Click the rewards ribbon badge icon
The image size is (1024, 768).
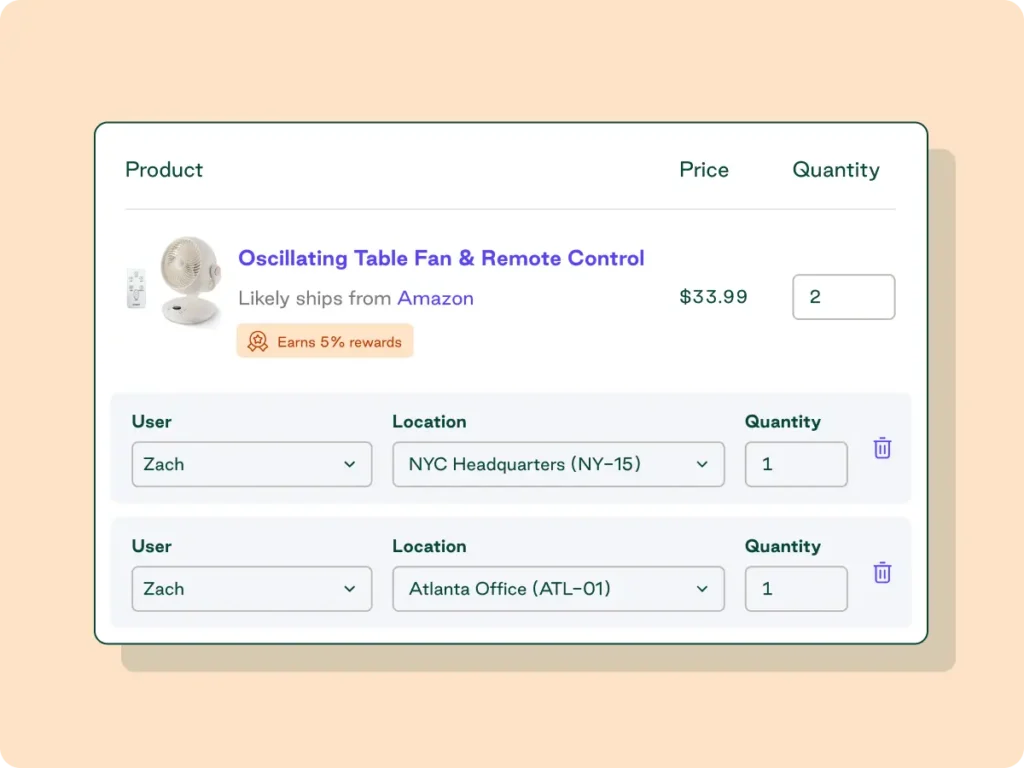pos(258,342)
